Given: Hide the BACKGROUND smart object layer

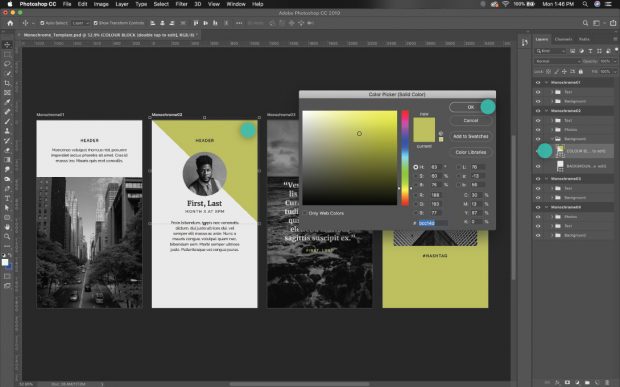Looking at the screenshot, I should pyautogui.click(x=538, y=166).
